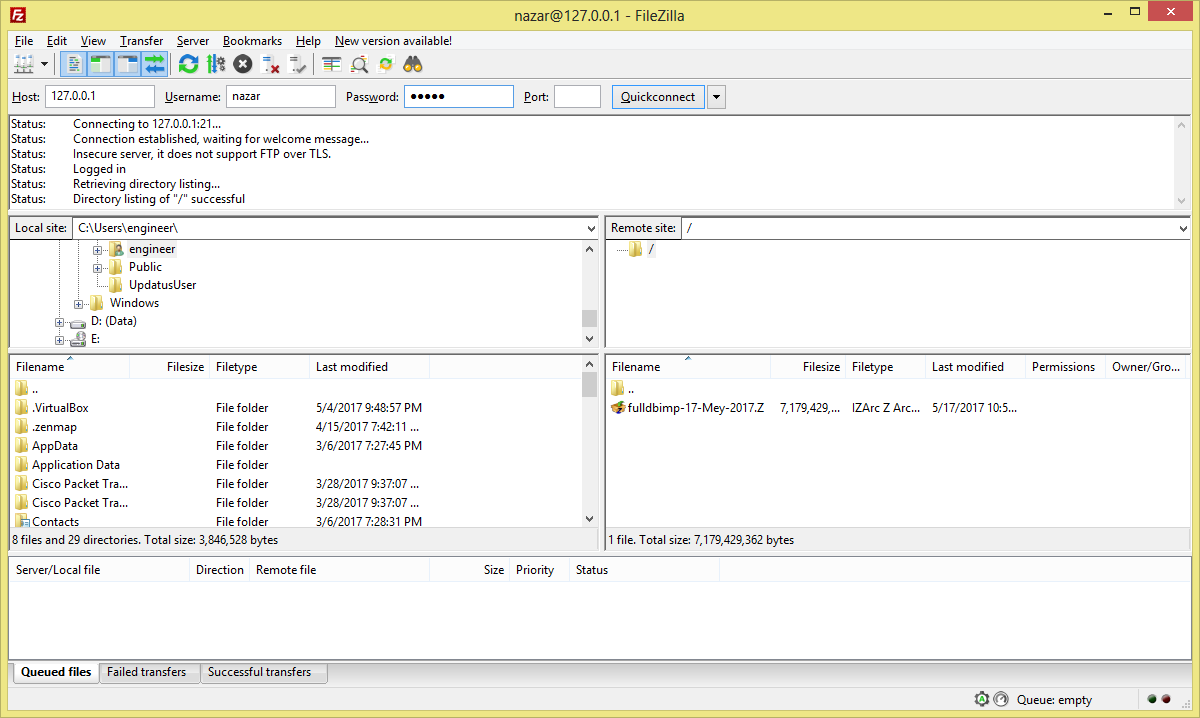Screen dimensions: 1200x718
Task: Open the Transfer menu
Action: pos(141,41)
